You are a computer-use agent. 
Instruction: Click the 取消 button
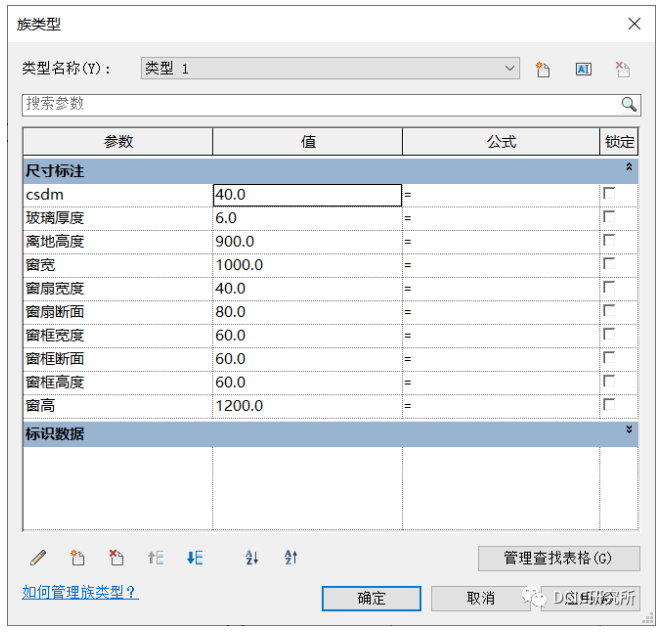click(x=480, y=598)
